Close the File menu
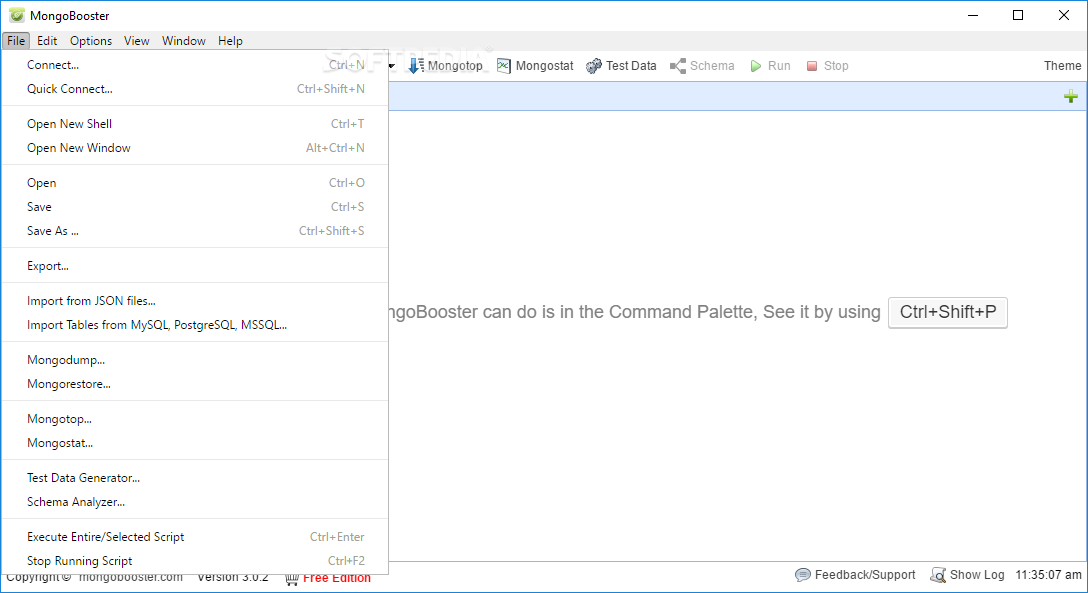 16,41
